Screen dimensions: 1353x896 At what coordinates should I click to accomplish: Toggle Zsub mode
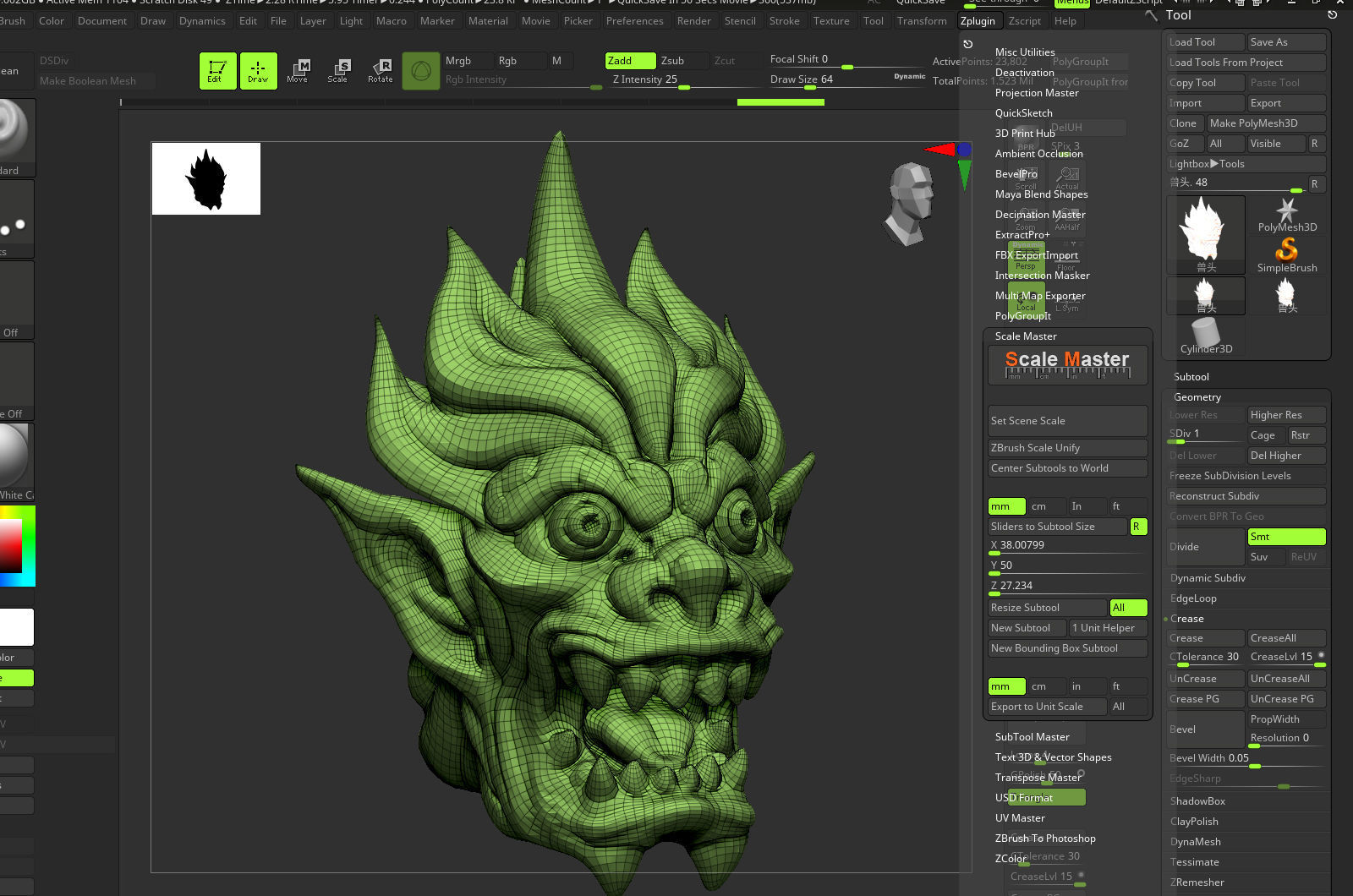683,61
